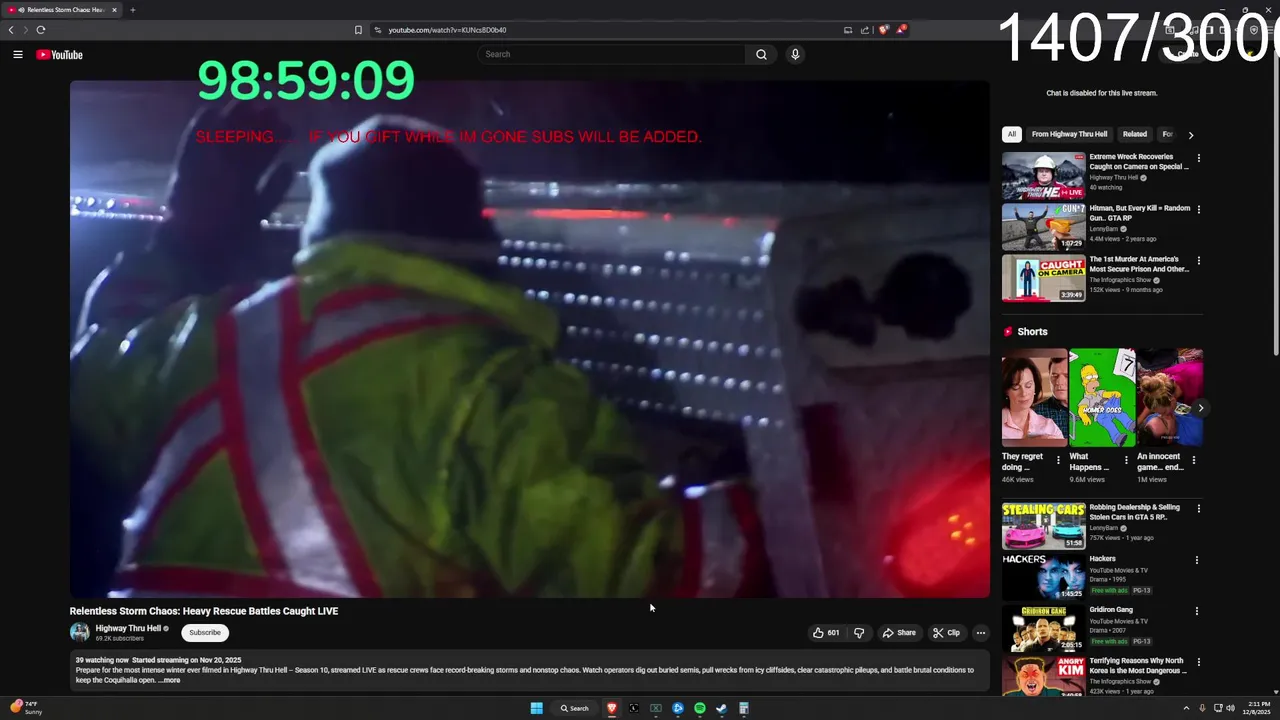Open system tray volume control
This screenshot has height=720, width=1280.
1230,708
